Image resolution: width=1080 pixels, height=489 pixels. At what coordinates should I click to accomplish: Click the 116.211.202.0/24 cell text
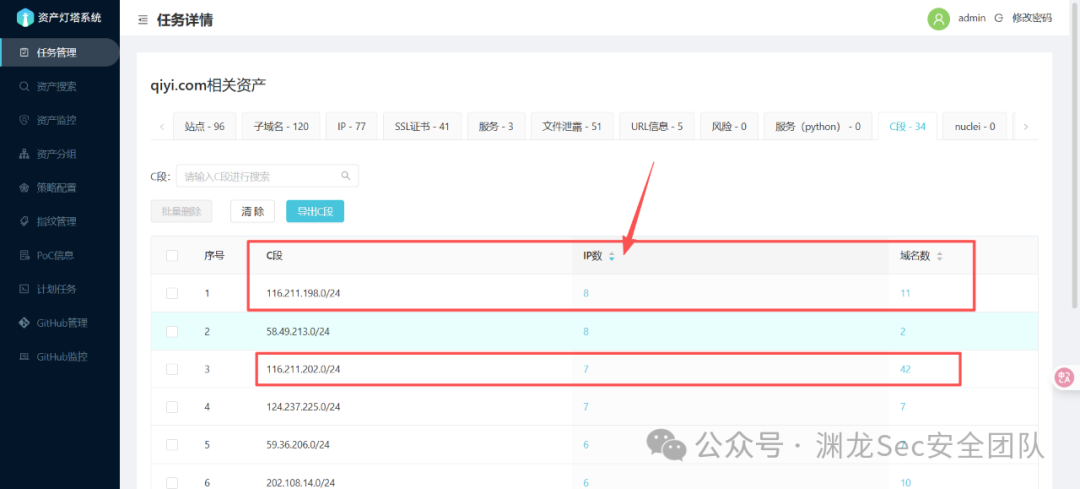click(304, 369)
